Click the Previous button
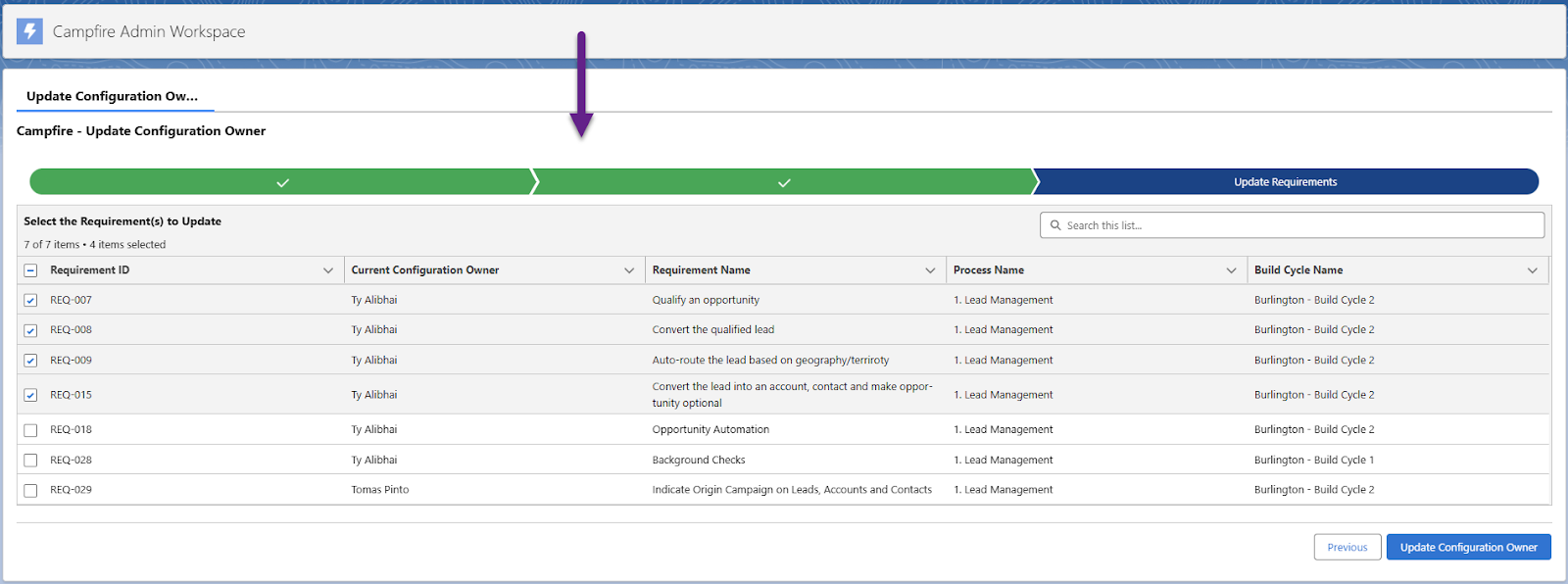Screen dimensions: 1568x584 [1347, 547]
